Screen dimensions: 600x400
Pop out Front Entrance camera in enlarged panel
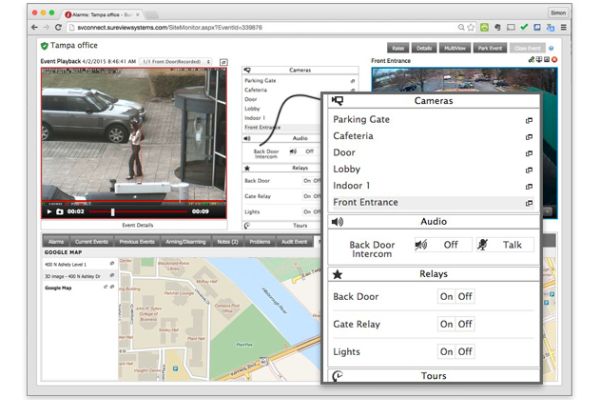point(529,203)
